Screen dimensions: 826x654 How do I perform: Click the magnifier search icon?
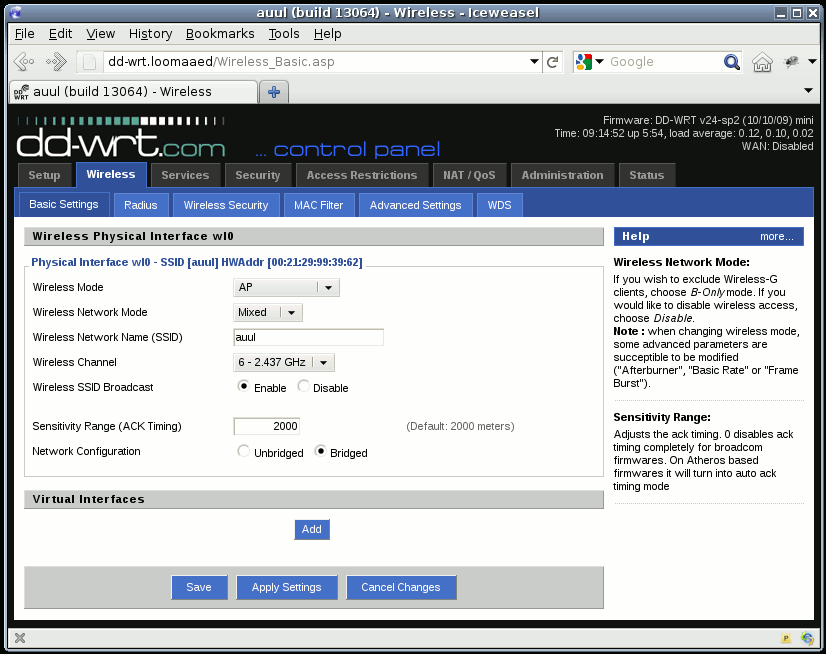732,62
